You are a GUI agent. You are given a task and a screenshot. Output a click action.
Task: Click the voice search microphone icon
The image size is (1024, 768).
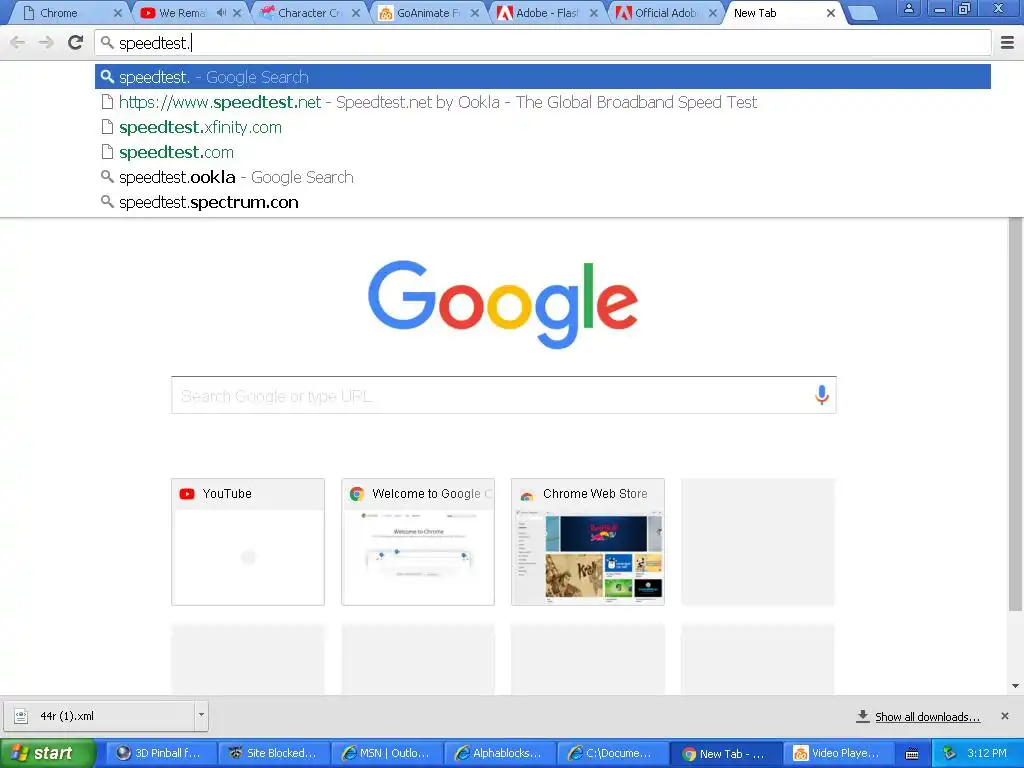tap(822, 395)
